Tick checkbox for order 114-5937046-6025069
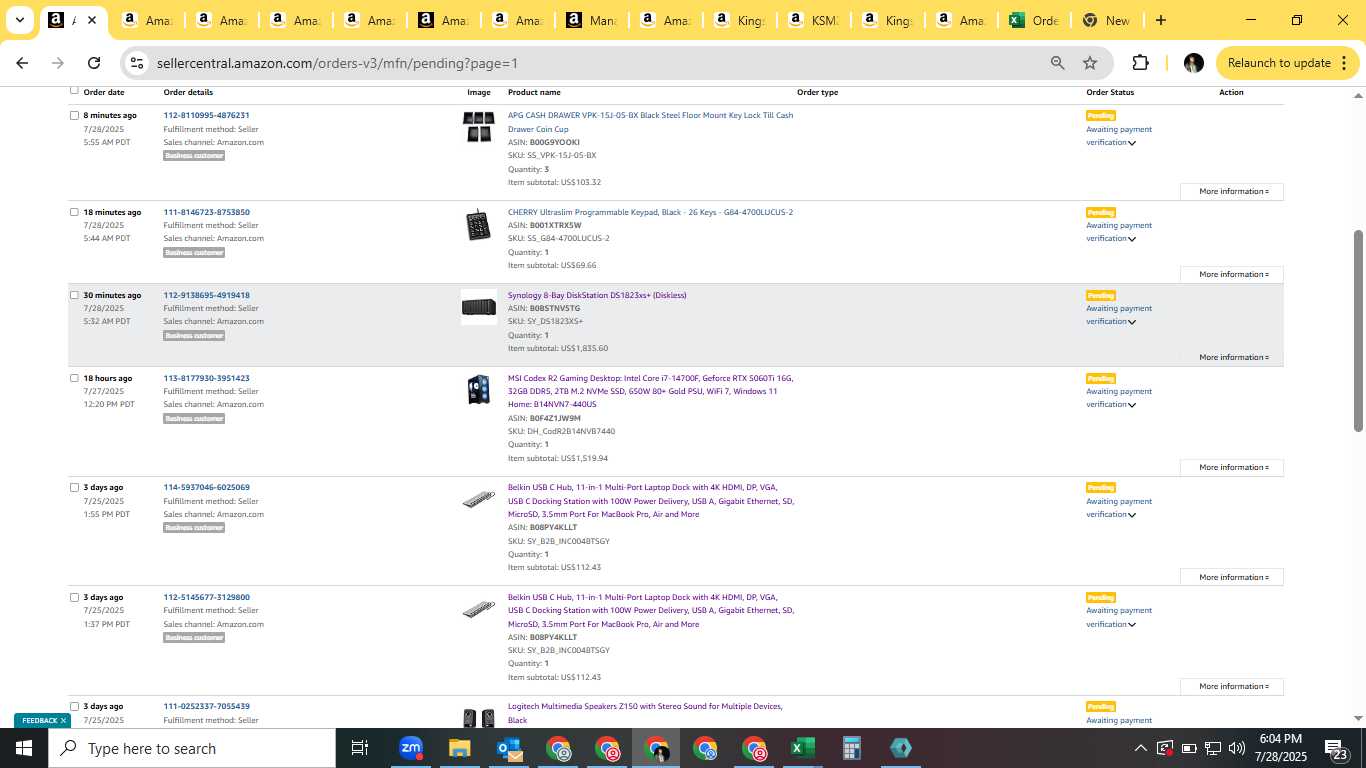The image size is (1366, 768). point(74,487)
